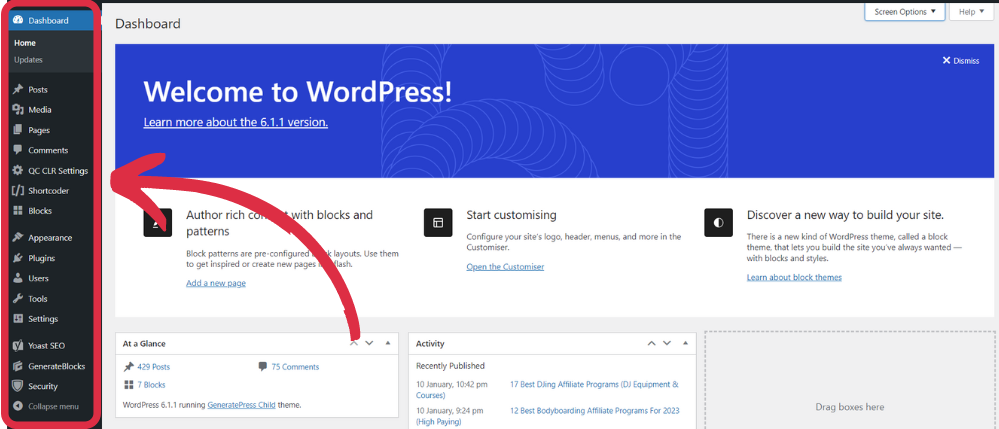
Task: Click the Plugins plug icon
Action: (18, 258)
